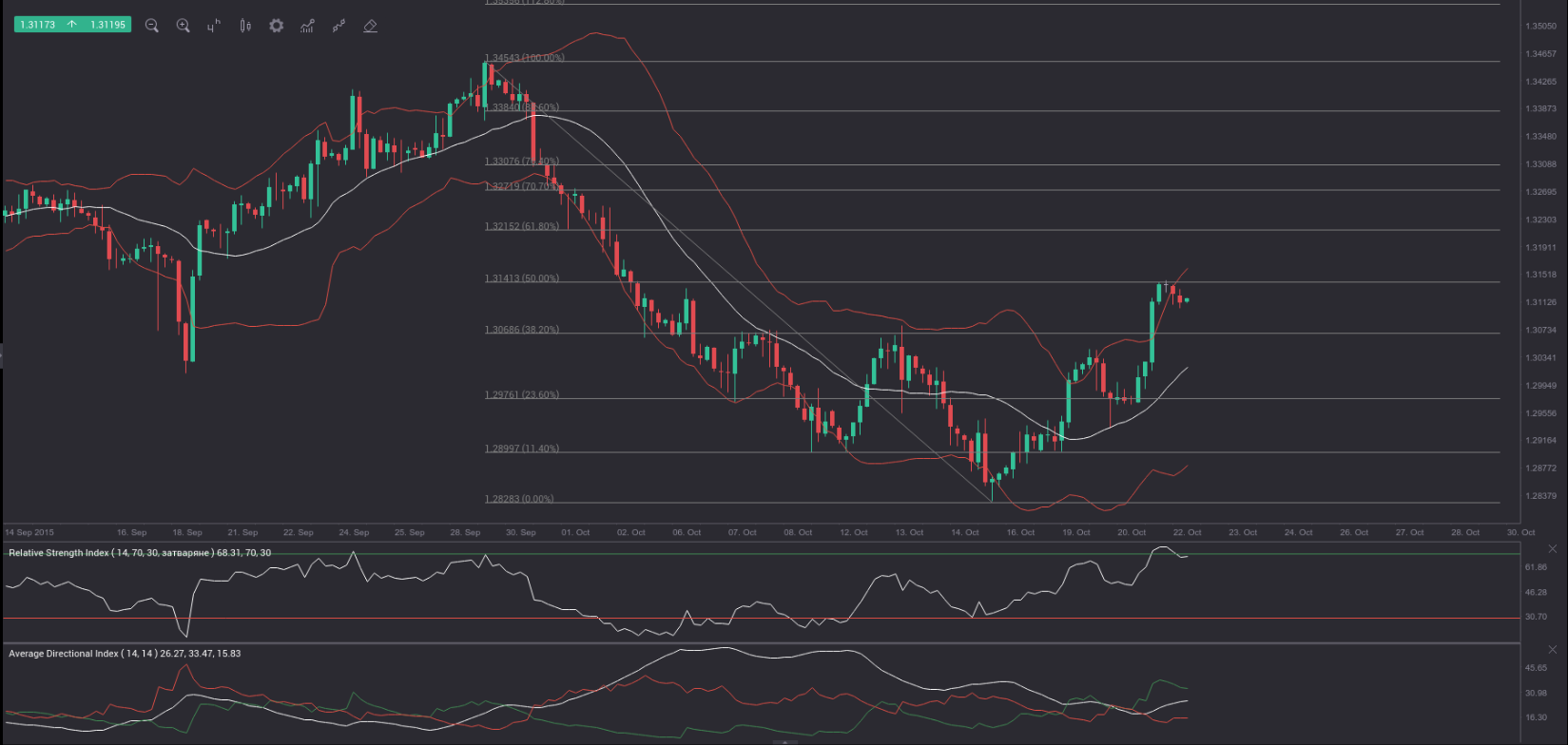Select the 61.80% Fibonacci level label
Image resolution: width=1568 pixels, height=745 pixels.
tap(521, 226)
